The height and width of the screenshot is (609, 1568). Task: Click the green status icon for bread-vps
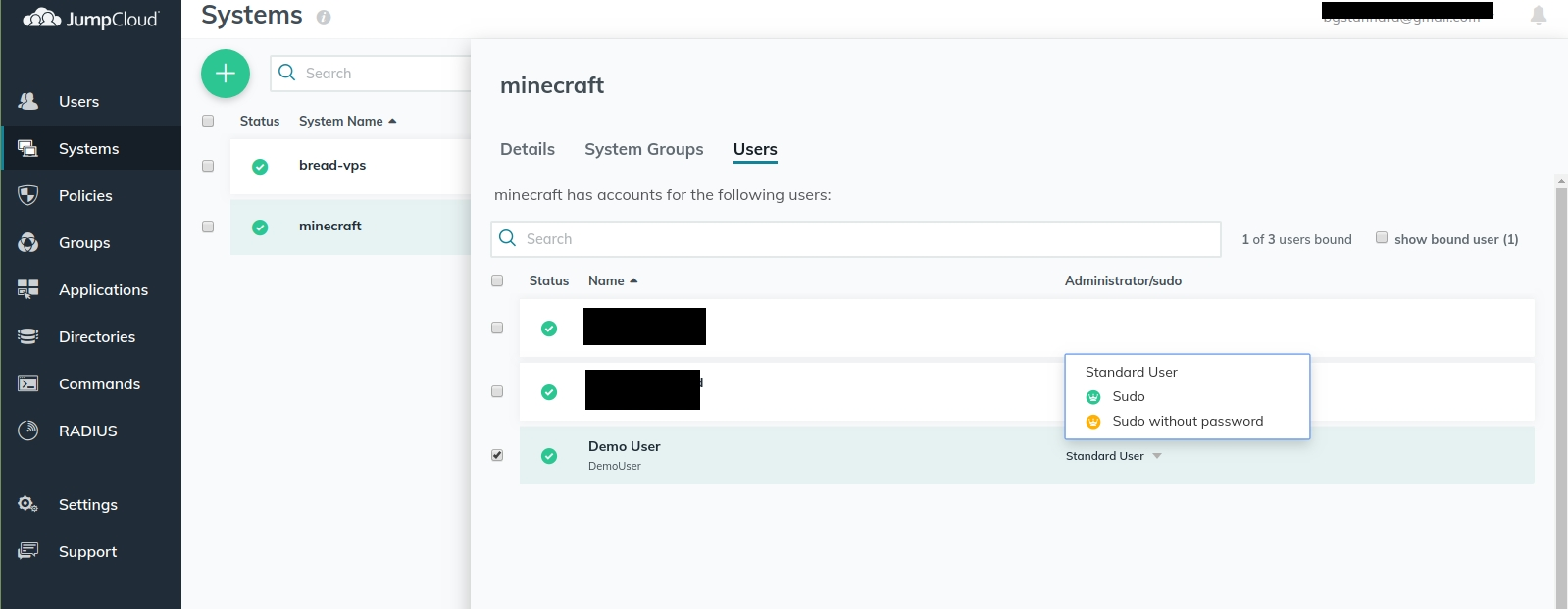260,167
